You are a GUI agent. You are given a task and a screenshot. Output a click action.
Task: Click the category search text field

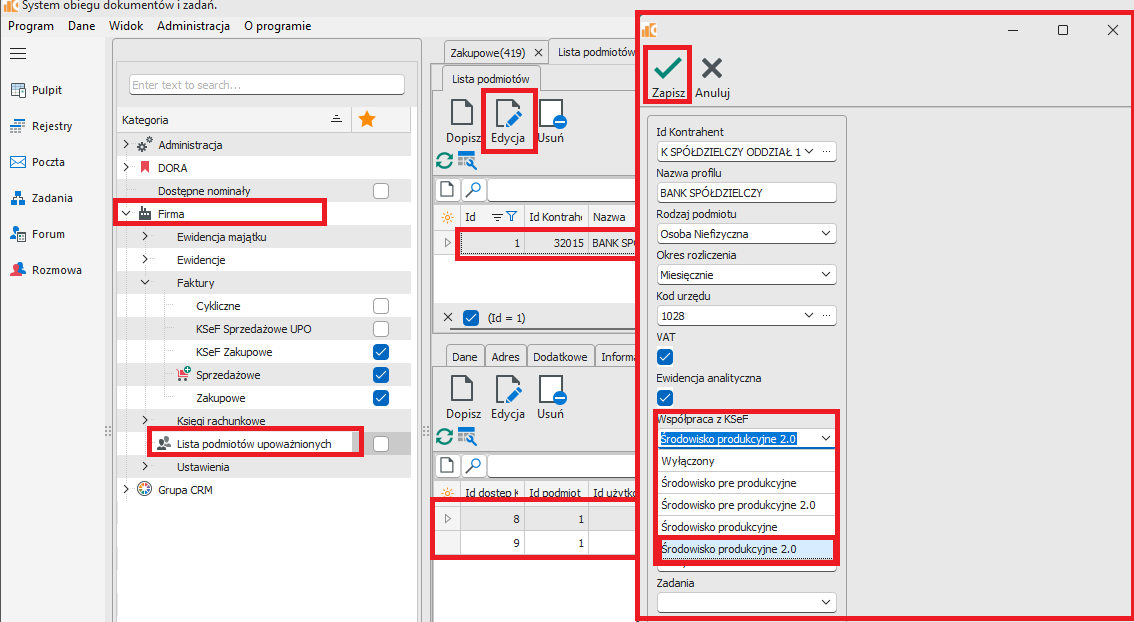point(266,85)
